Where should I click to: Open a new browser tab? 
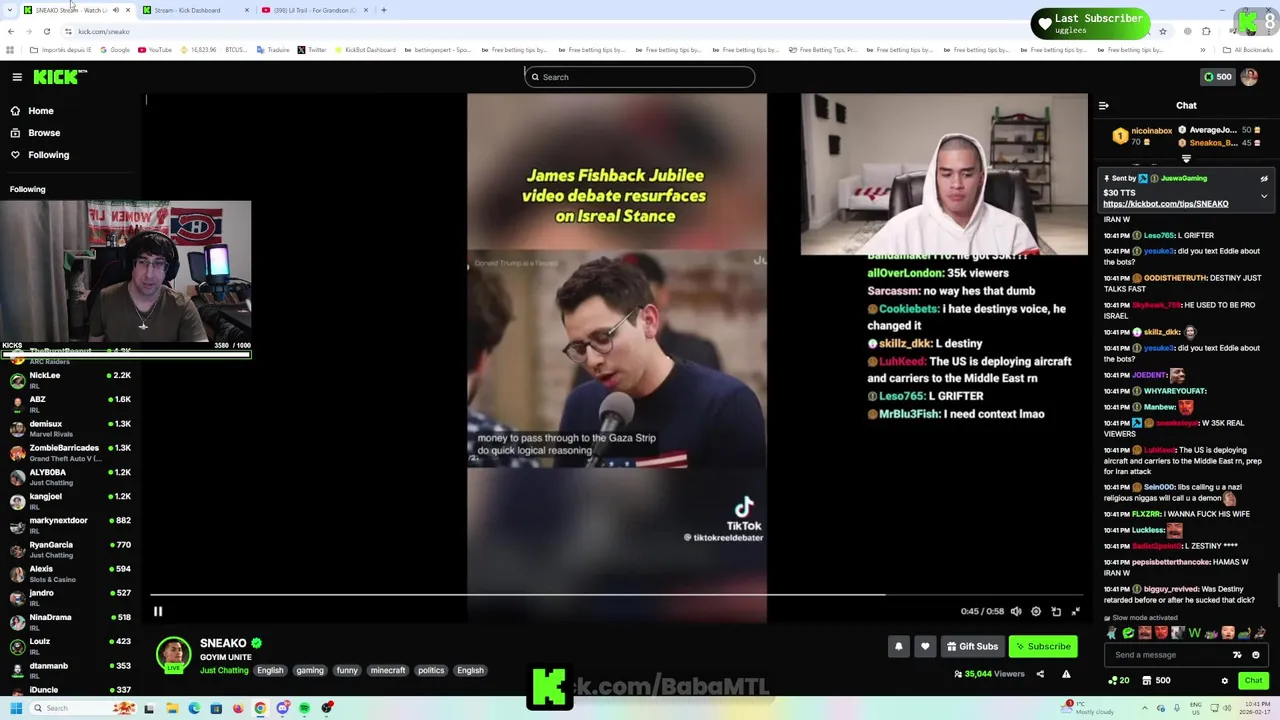point(384,10)
